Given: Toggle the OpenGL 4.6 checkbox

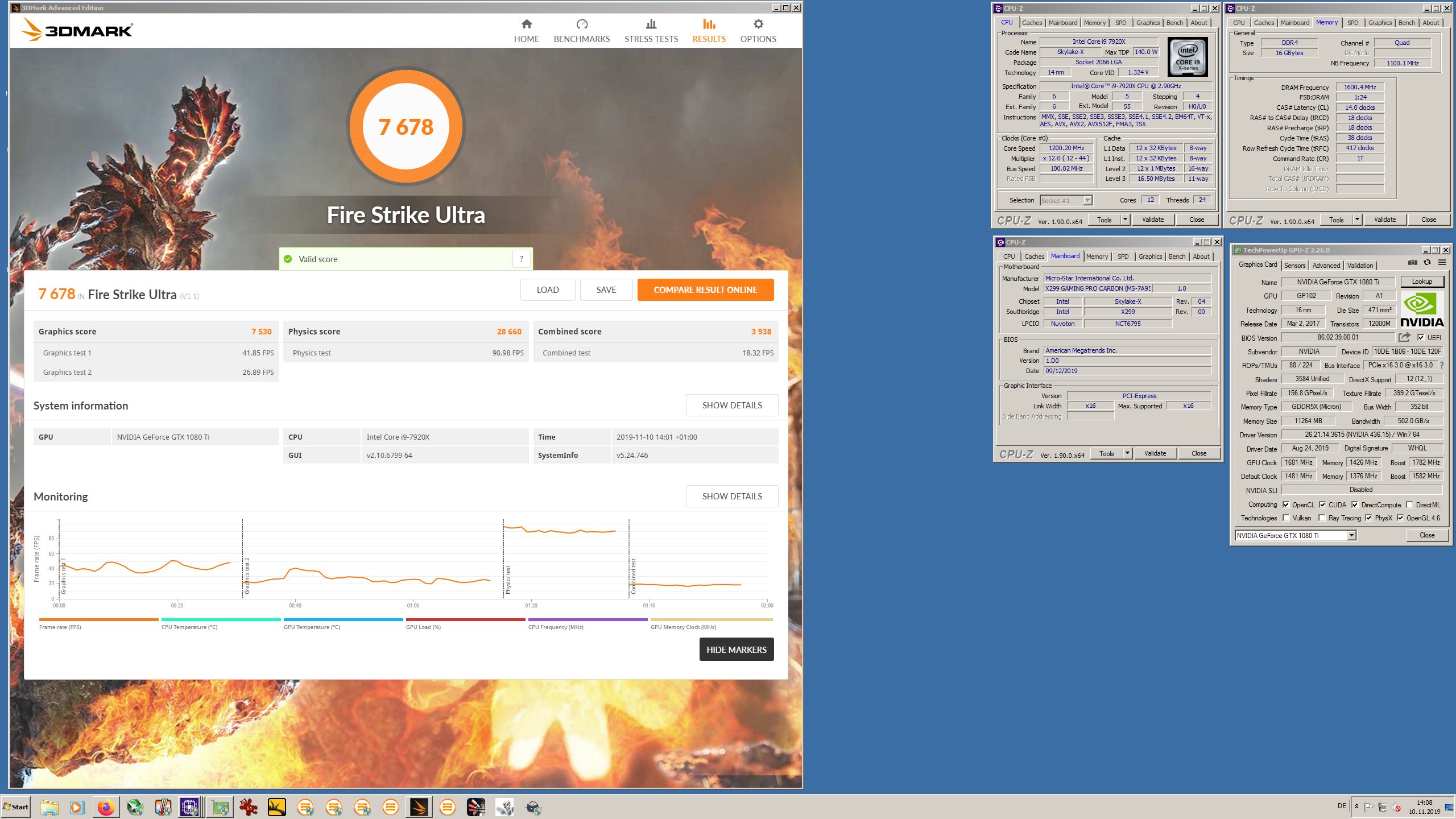Looking at the screenshot, I should [x=1400, y=518].
